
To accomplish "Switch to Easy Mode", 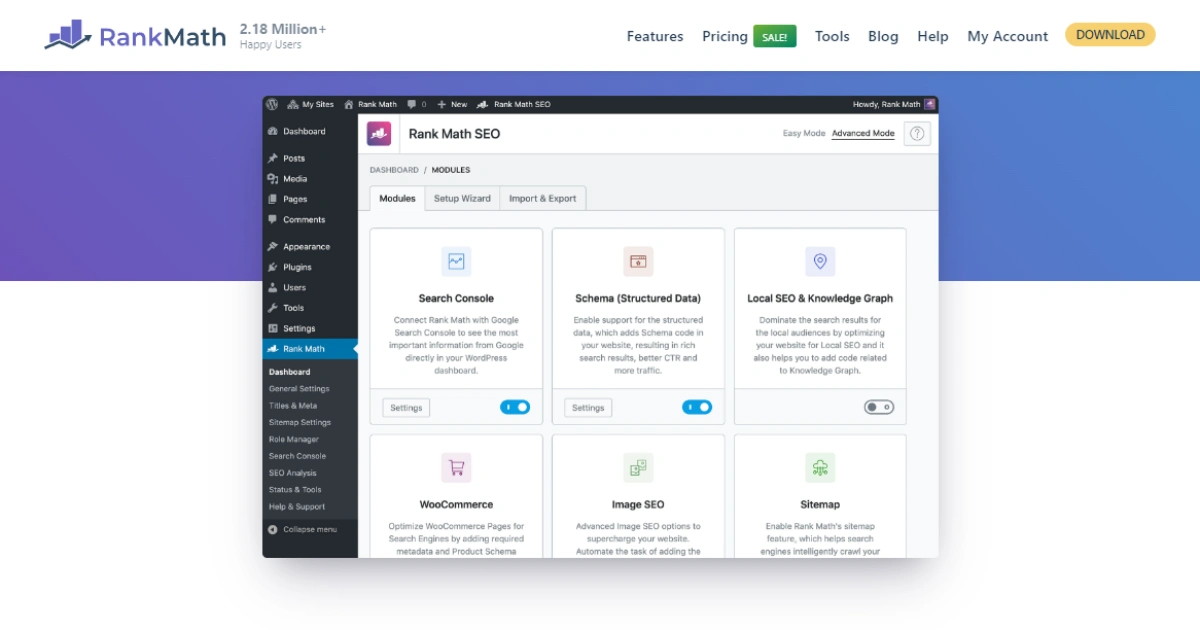I will 804,133.
